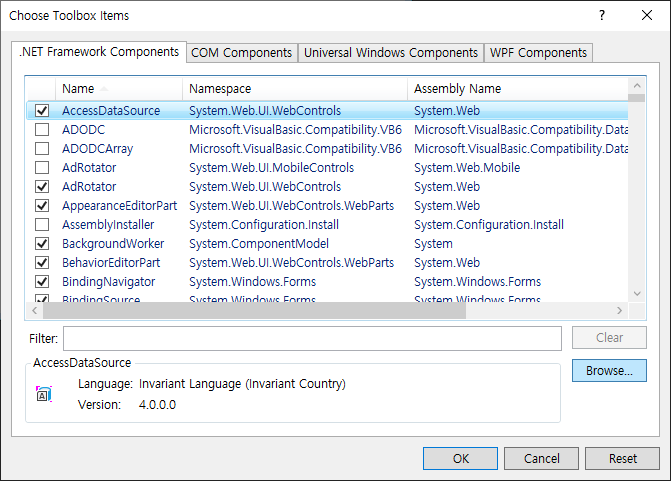Viewport: 671px width, 481px height.
Task: Click the AccessDataSource component icon in details
Action: 44,394
